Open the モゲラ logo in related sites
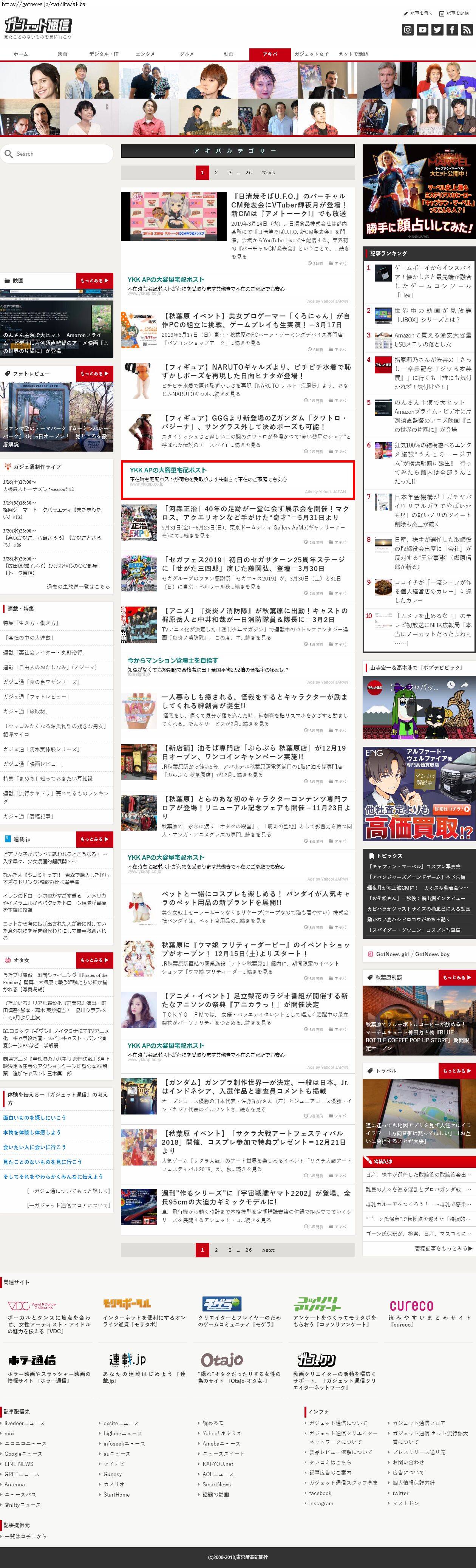The image size is (476, 1568). (x=221, y=1304)
